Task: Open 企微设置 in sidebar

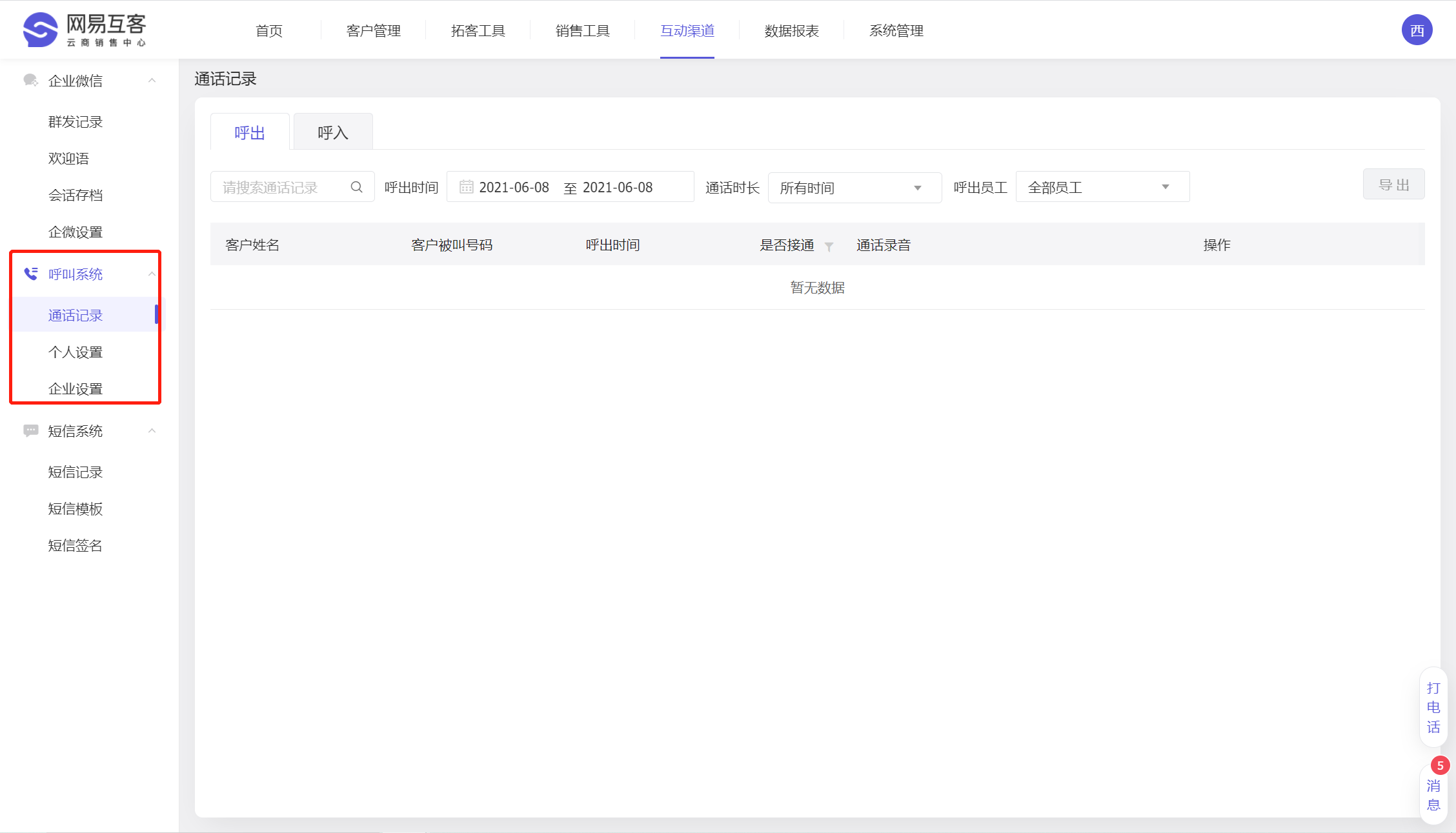Action: click(76, 232)
